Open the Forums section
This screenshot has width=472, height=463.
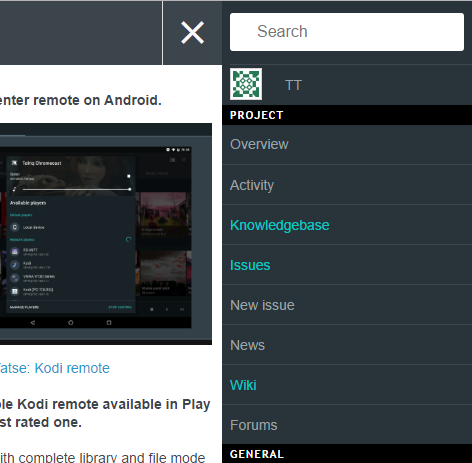(347, 425)
